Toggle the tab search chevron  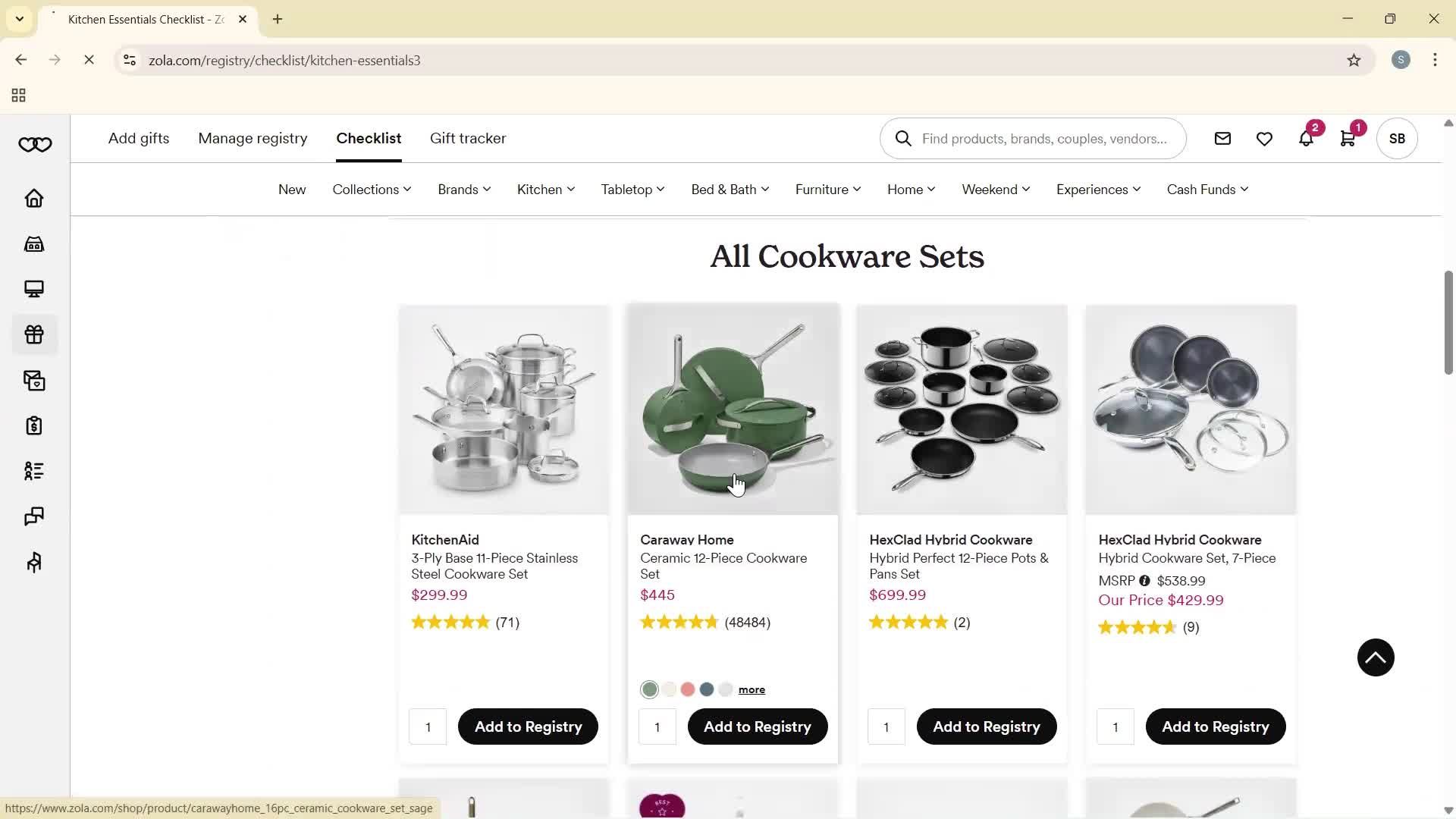19,19
